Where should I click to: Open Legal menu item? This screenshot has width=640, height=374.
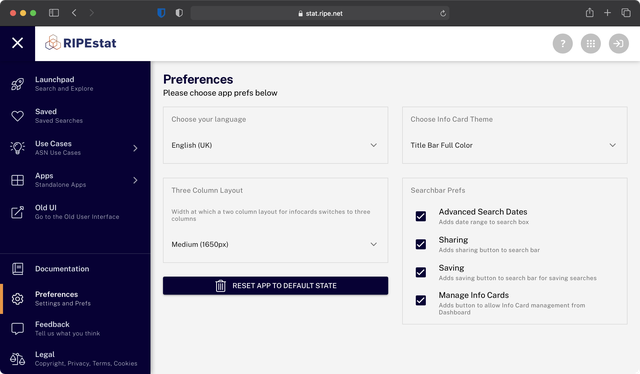click(x=75, y=359)
